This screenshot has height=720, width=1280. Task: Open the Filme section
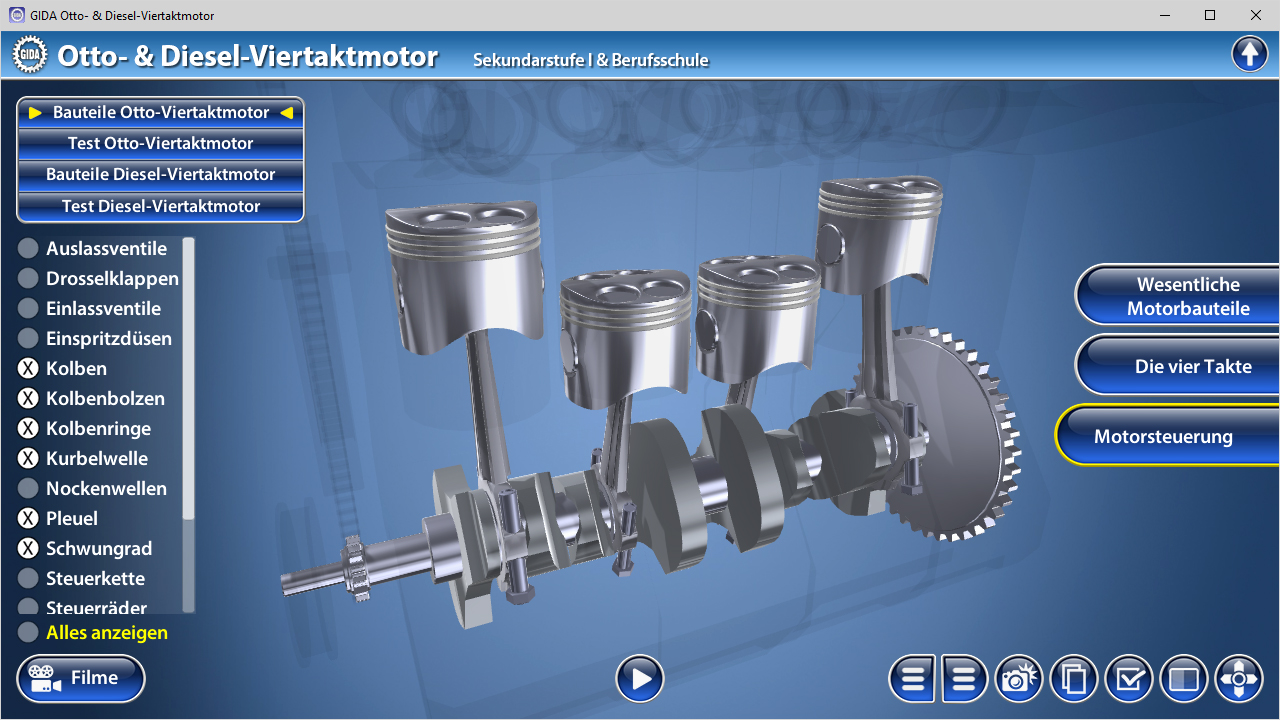coord(81,679)
